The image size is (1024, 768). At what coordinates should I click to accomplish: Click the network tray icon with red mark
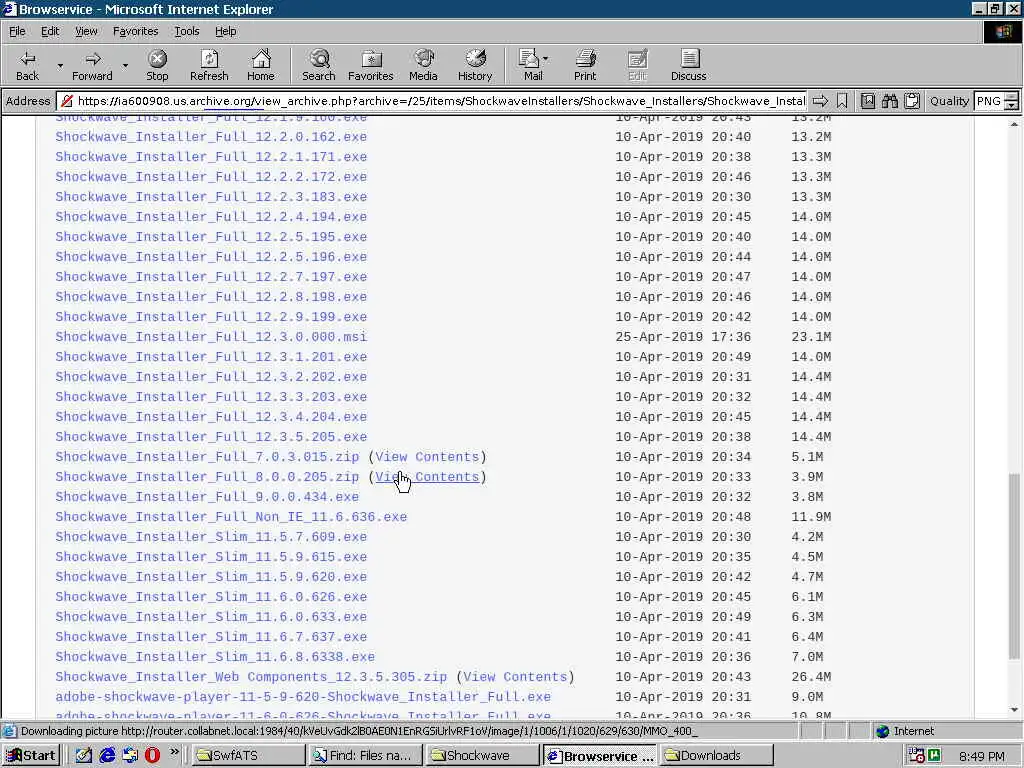coord(916,756)
